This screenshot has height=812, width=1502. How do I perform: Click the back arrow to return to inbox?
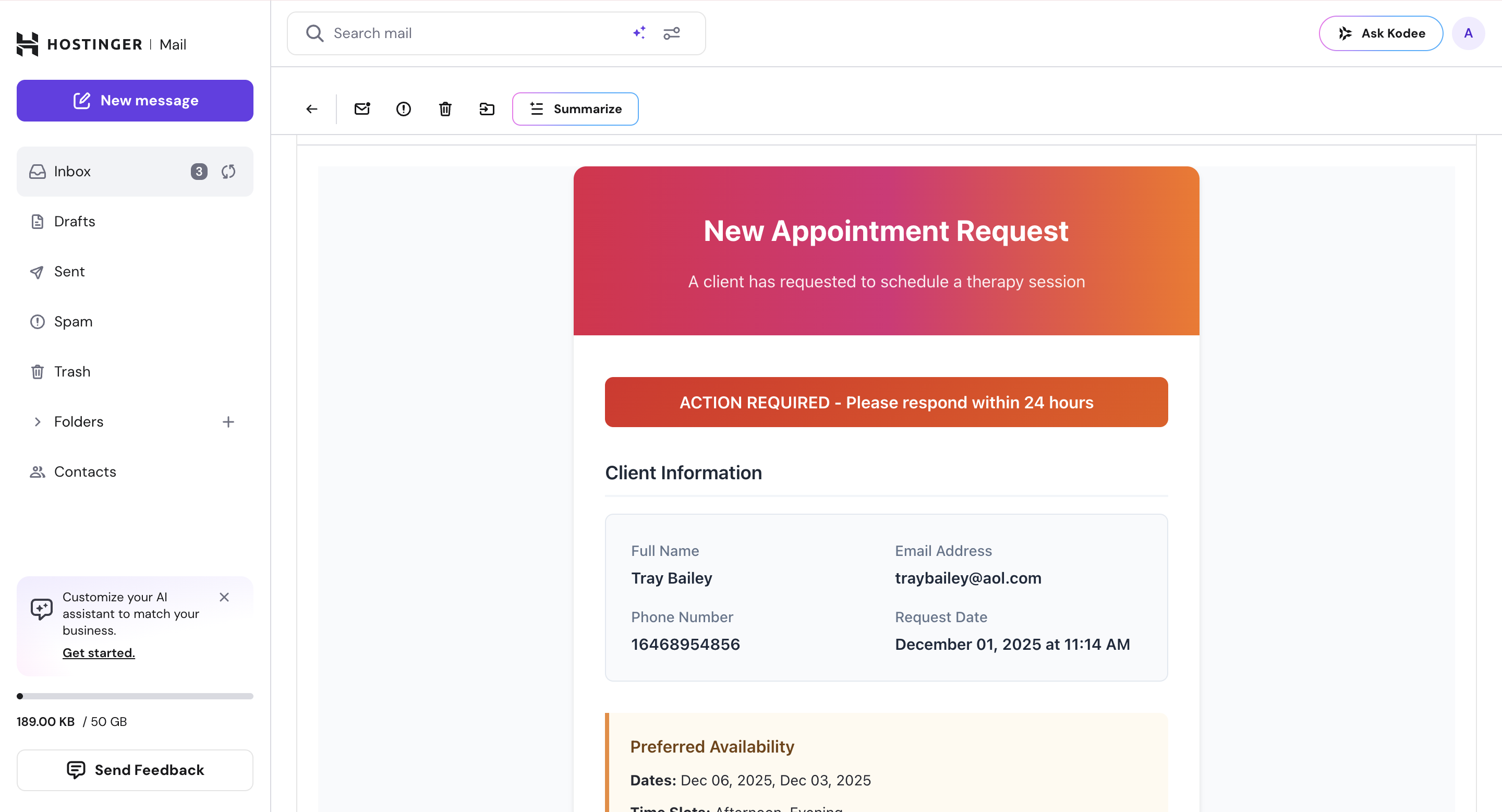[x=312, y=109]
